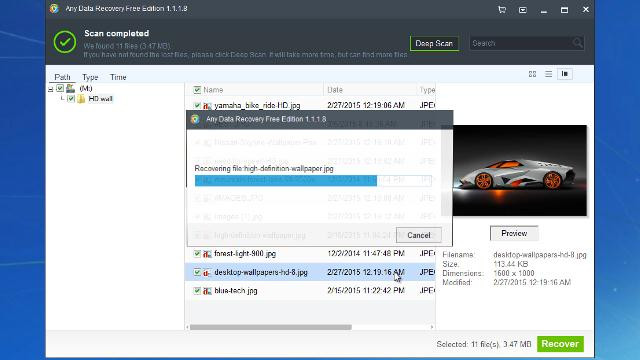Select the HD wall folder in tree
This screenshot has width=640, height=360.
[100, 99]
